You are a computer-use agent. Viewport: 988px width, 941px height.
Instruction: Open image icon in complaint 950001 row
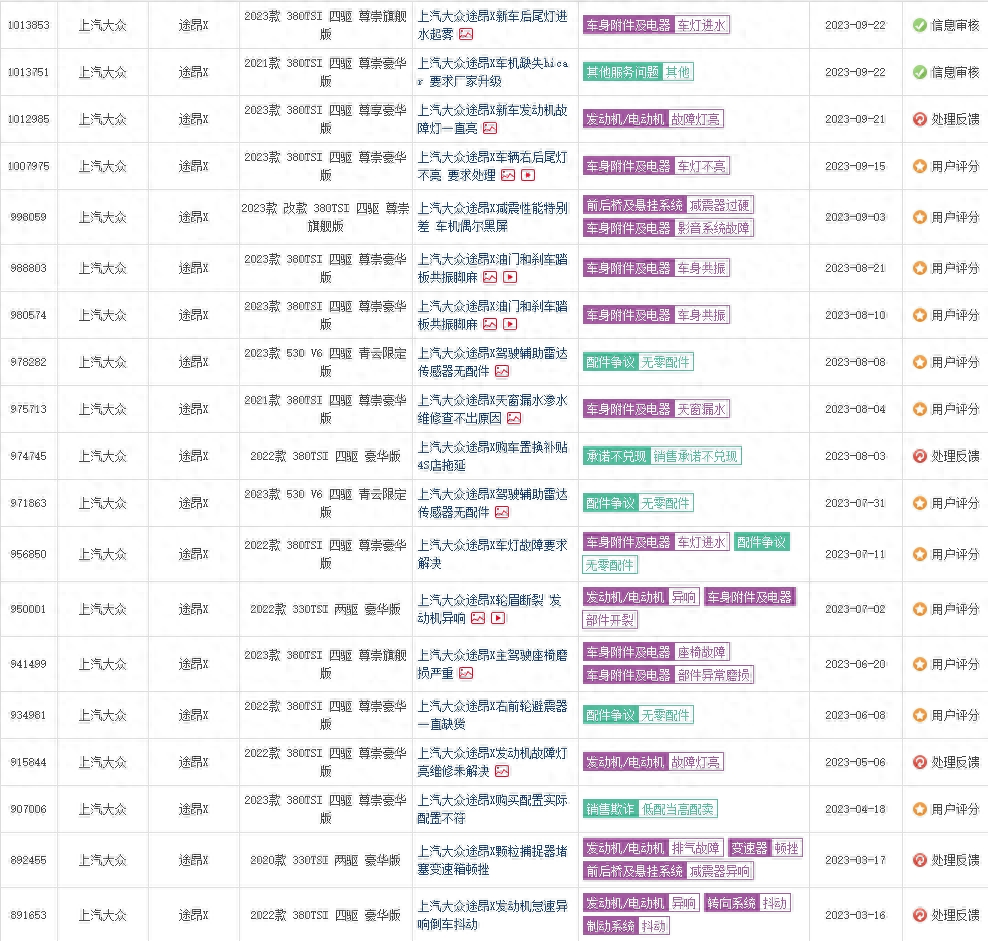pos(478,618)
